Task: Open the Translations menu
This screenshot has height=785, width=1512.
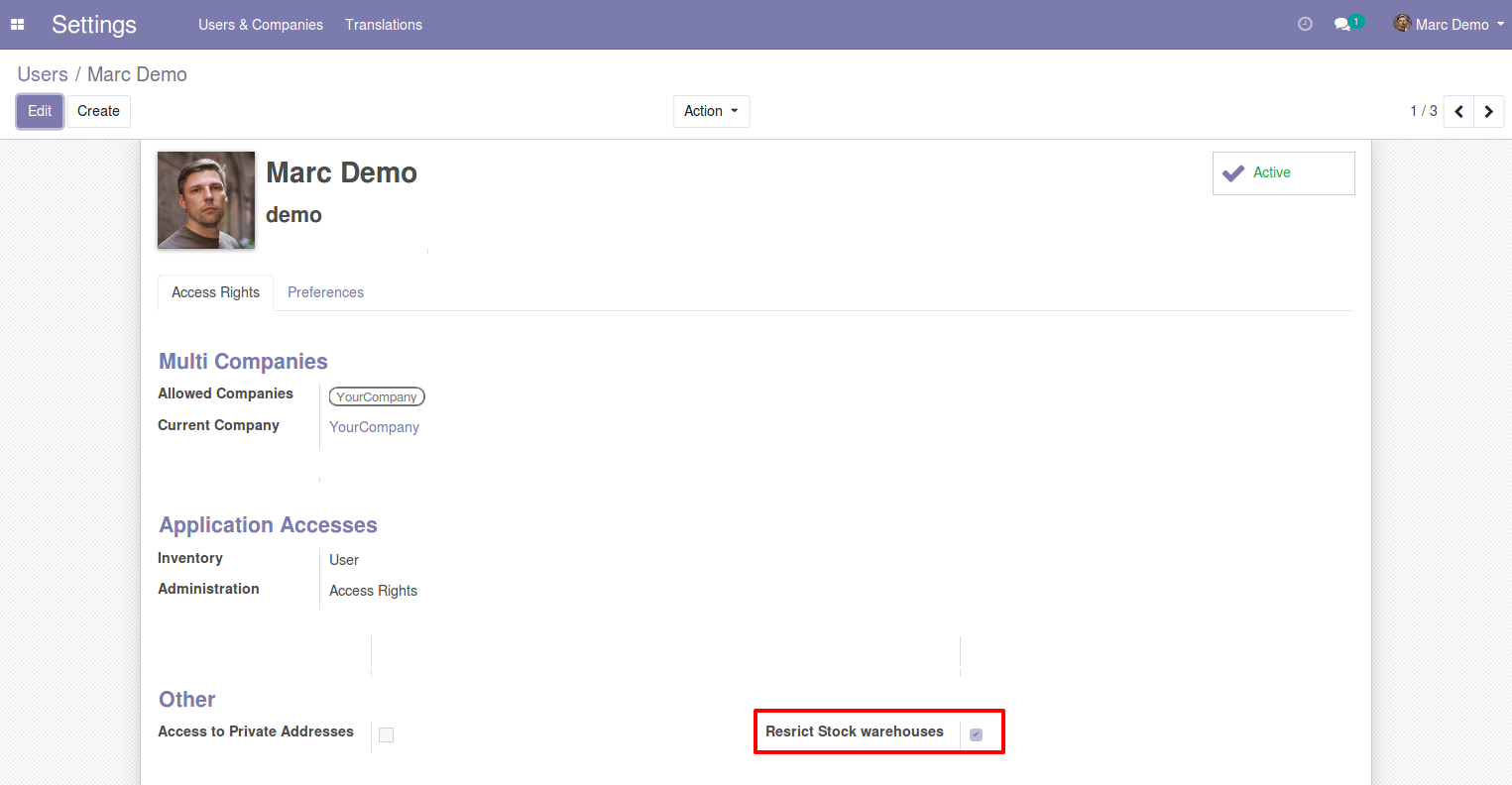Action: [384, 25]
